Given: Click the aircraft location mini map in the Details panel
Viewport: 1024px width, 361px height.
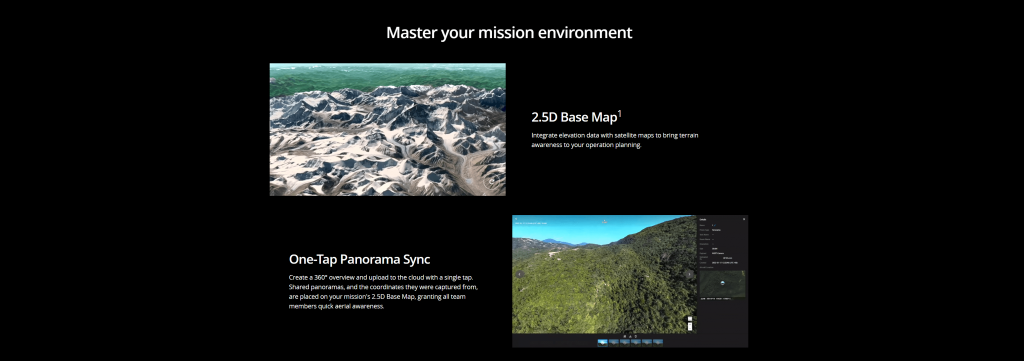Looking at the screenshot, I should click(722, 284).
